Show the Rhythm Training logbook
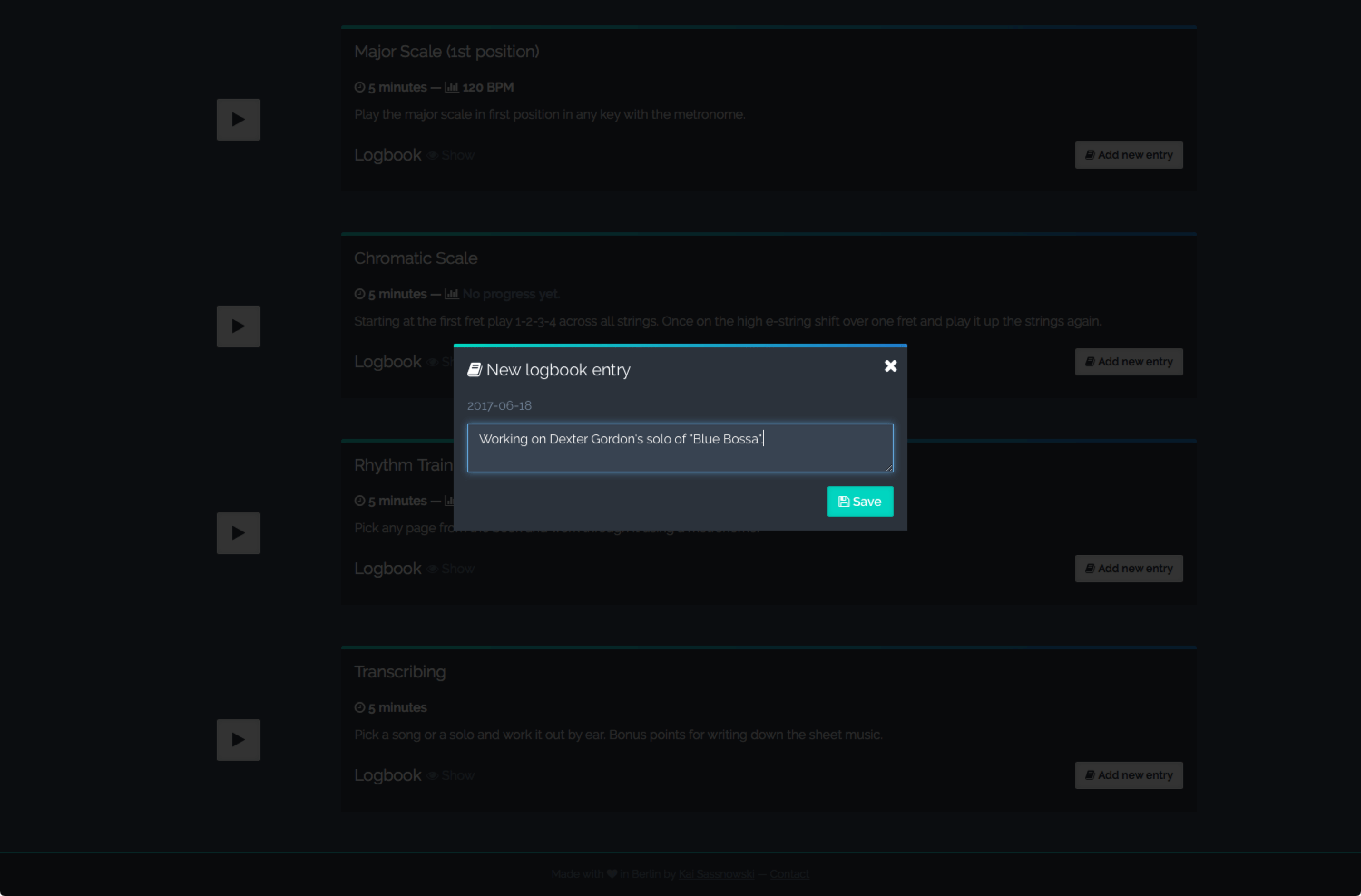 coord(451,569)
